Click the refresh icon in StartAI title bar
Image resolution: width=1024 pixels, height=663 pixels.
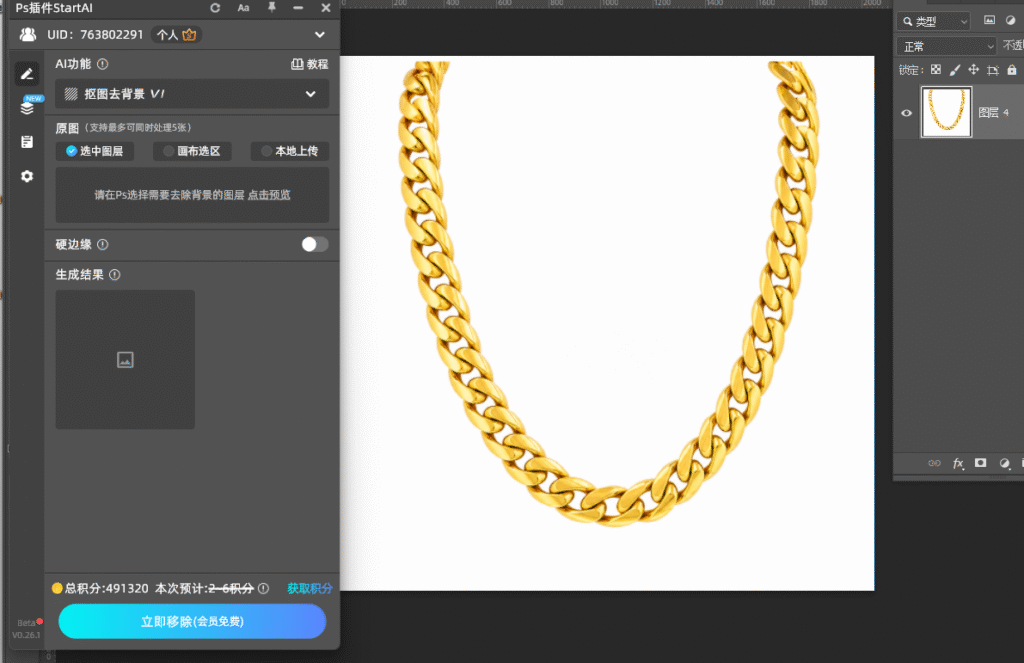tap(215, 8)
